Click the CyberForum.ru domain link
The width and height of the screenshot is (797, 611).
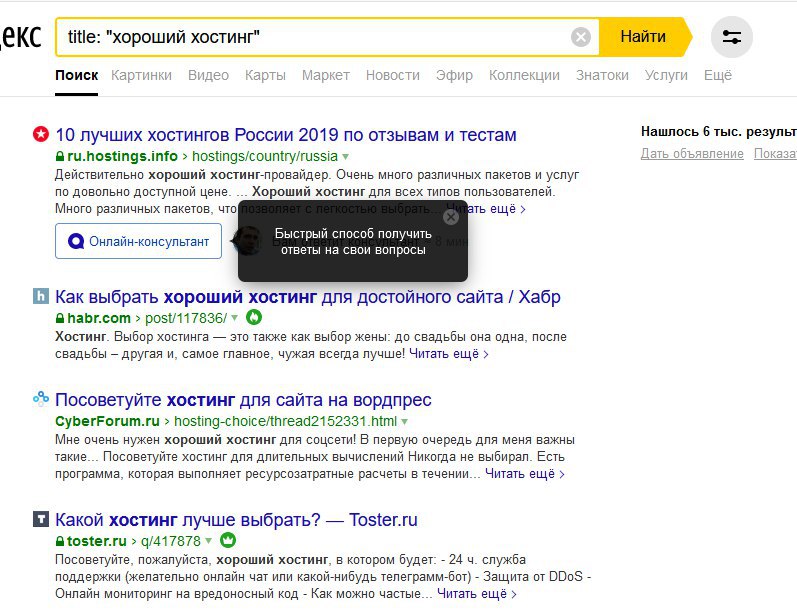[108, 421]
